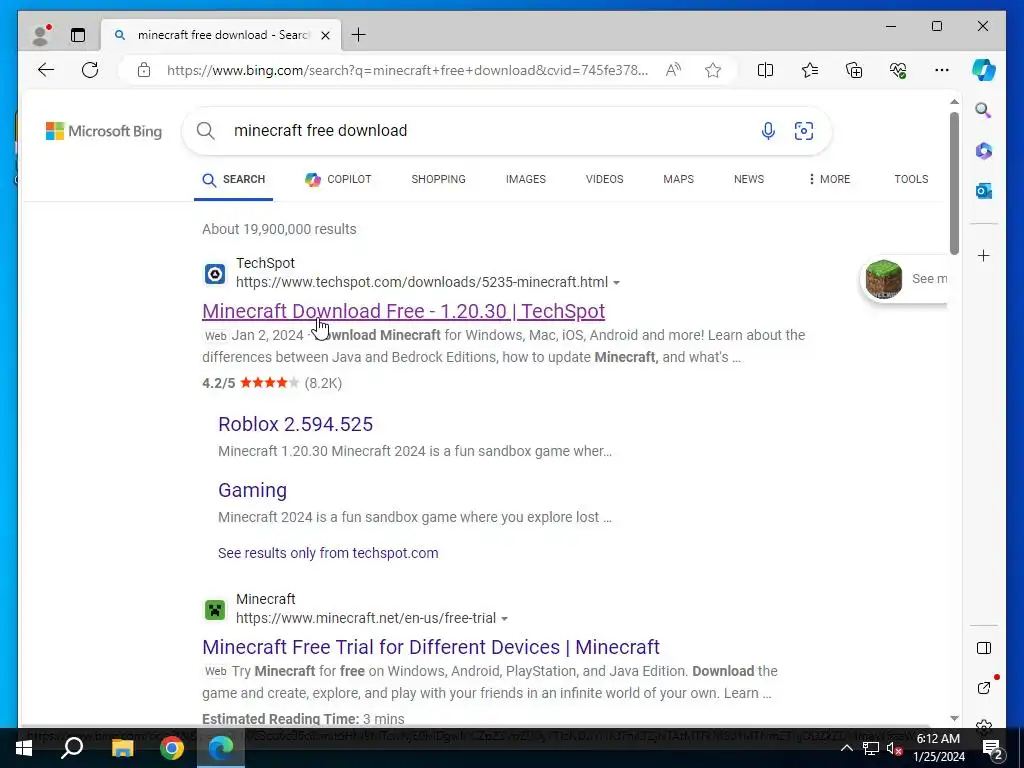Close the minecraft free download tab
This screenshot has width=1024, height=768.
325,35
